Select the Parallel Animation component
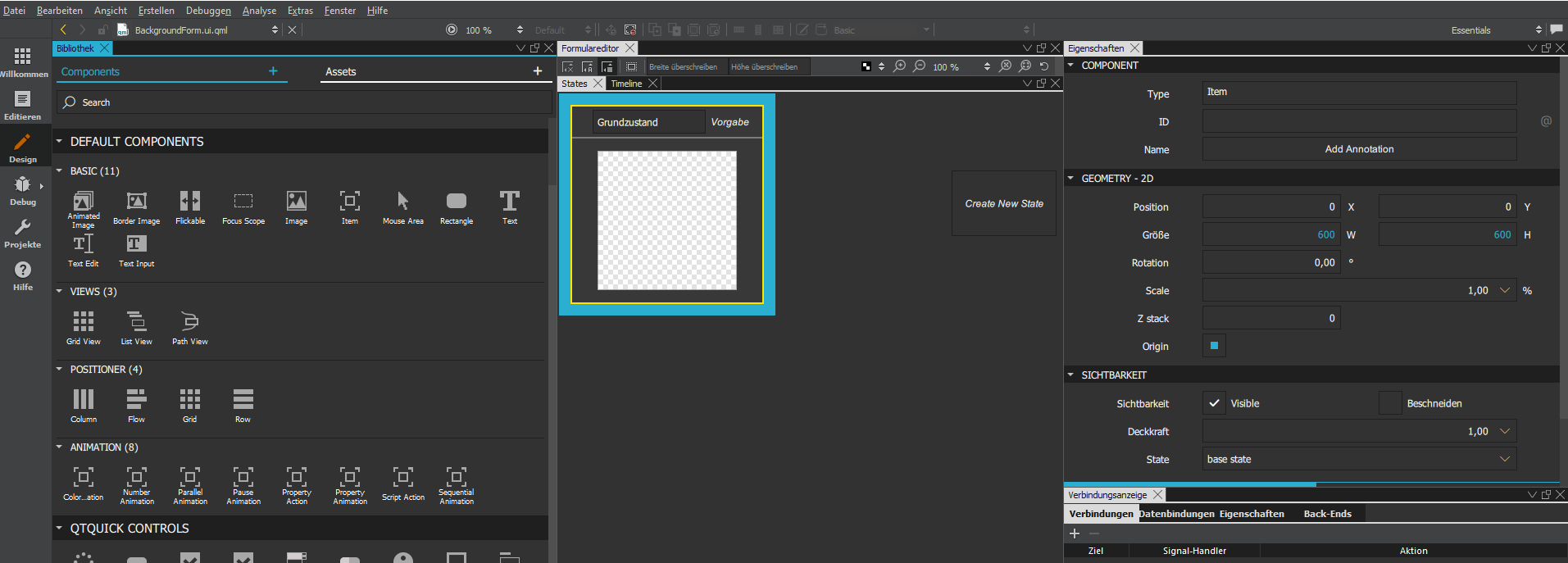1568x563 pixels. pos(190,485)
